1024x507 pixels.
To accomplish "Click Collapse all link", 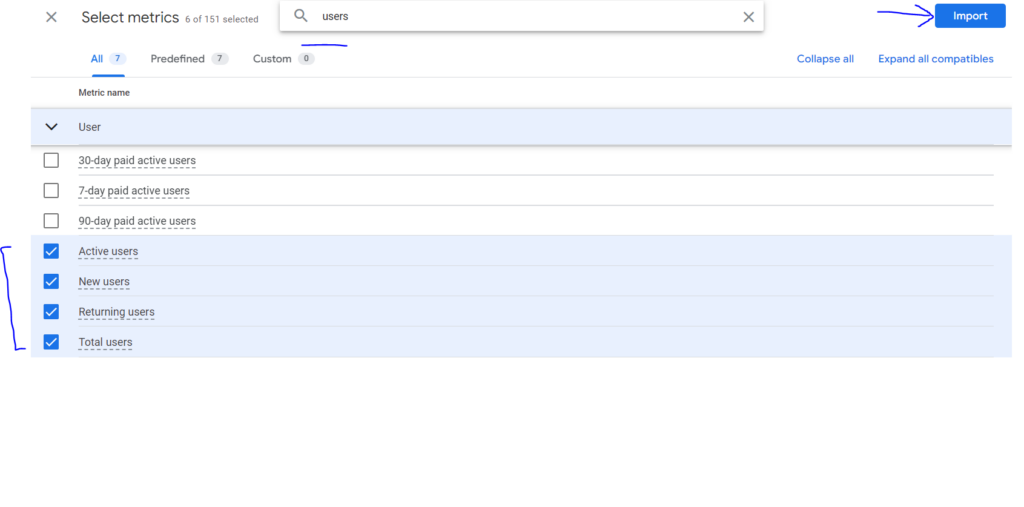I will tap(825, 59).
